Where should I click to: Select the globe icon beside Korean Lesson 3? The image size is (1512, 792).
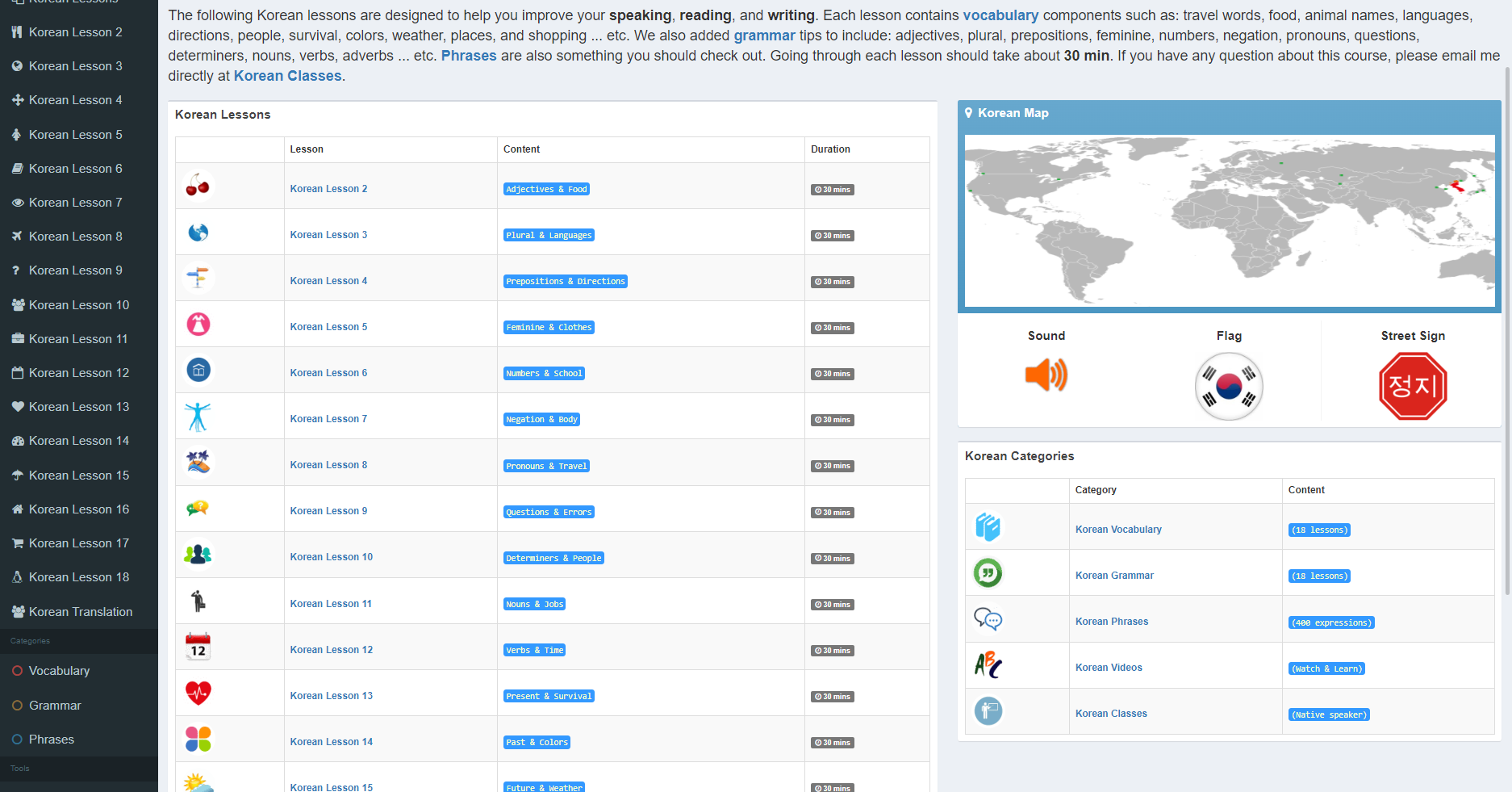[198, 231]
